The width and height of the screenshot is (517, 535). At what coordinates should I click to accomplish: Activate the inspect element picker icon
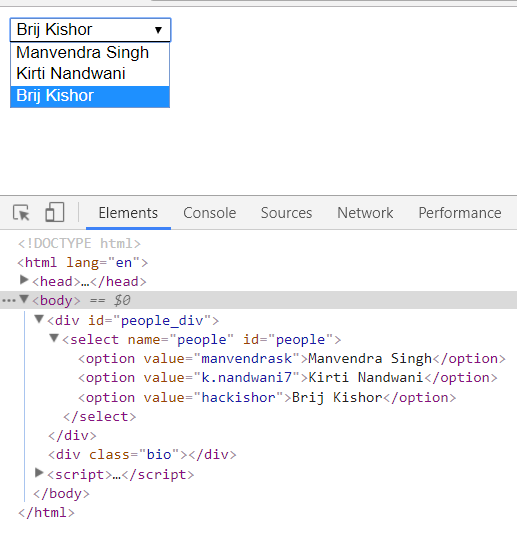pyautogui.click(x=21, y=213)
